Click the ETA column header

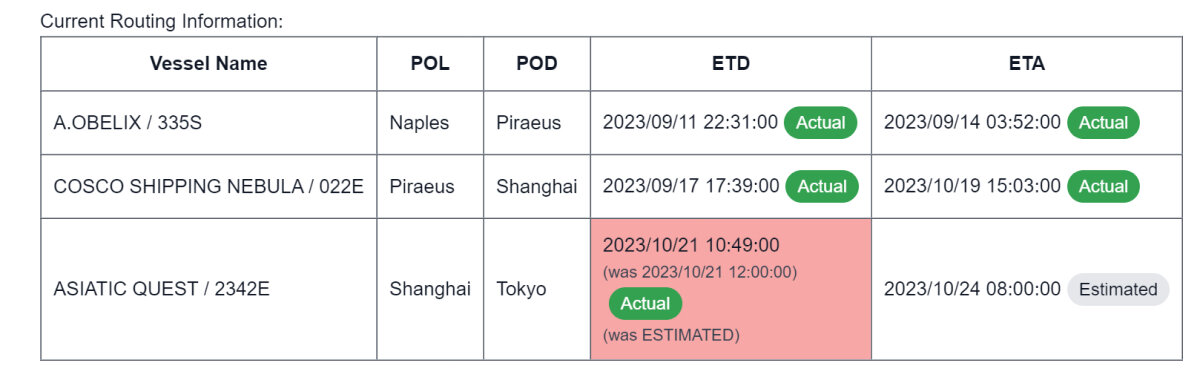(1026, 64)
